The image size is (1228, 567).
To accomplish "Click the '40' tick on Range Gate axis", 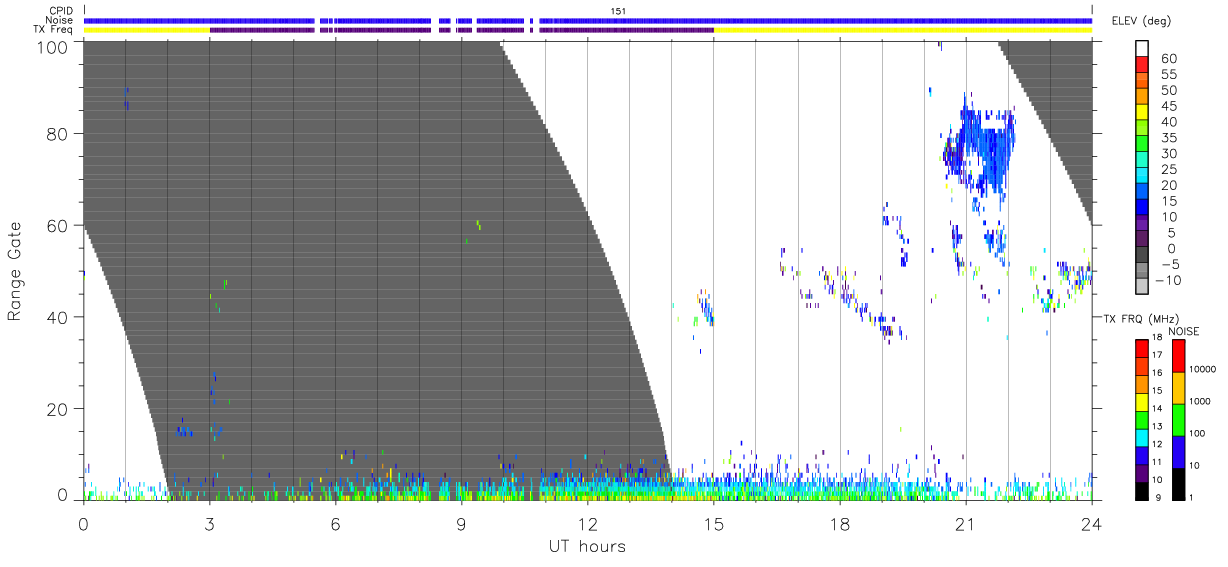I will [x=57, y=317].
